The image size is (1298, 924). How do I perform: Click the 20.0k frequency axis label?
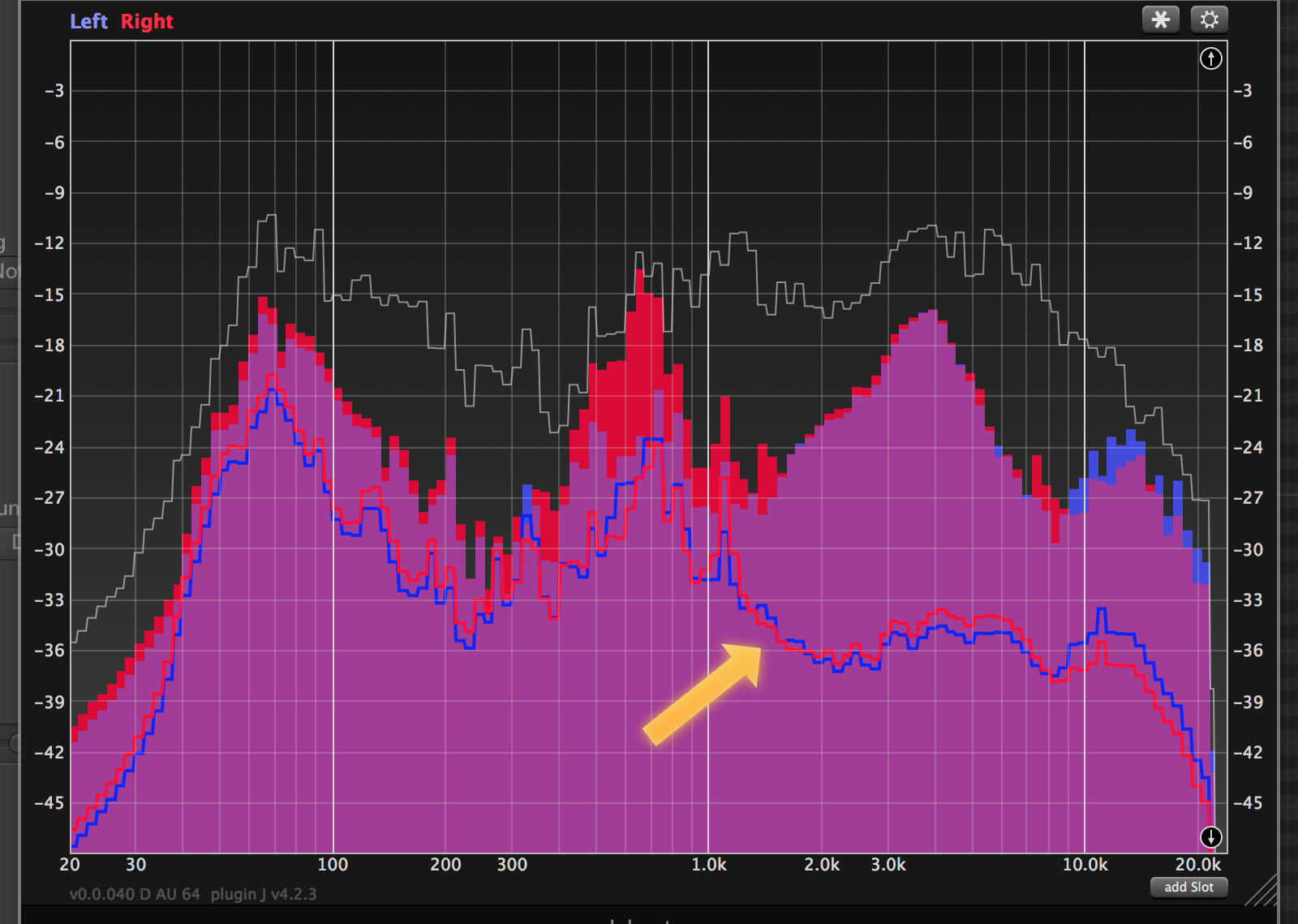coord(1198,865)
